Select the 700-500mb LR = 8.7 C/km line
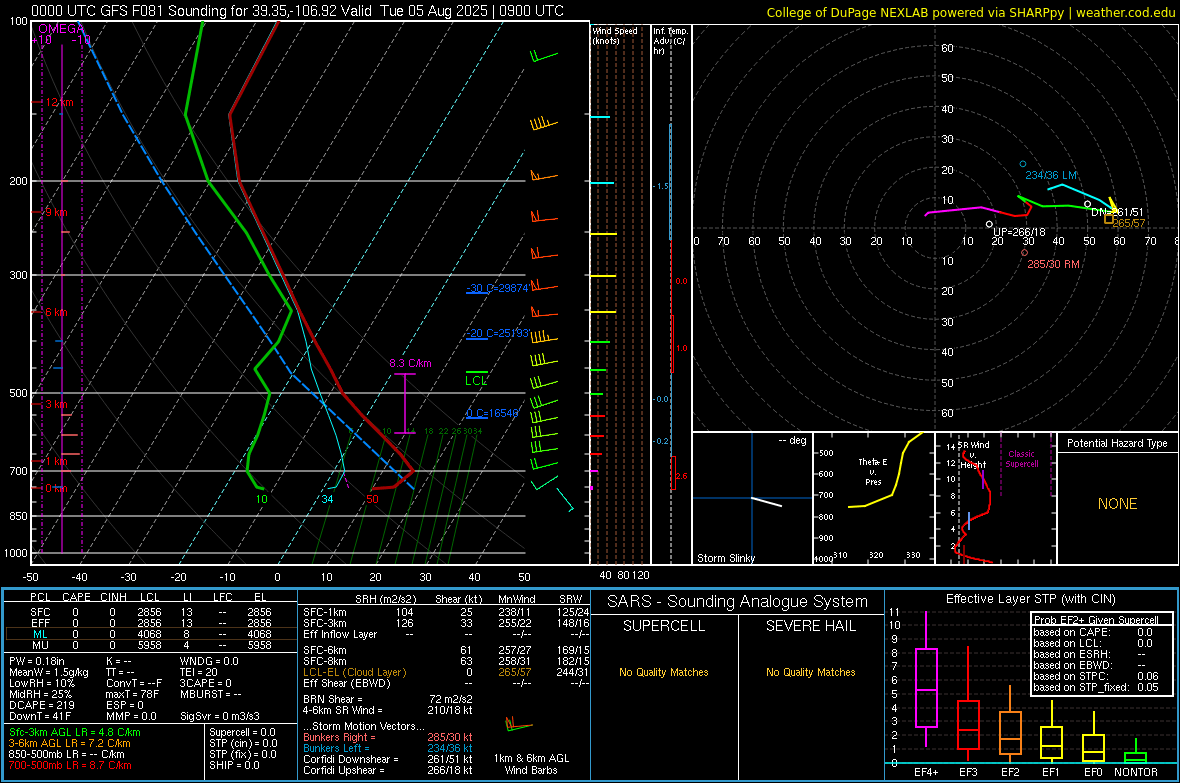This screenshot has width=1180, height=783. tap(70, 765)
